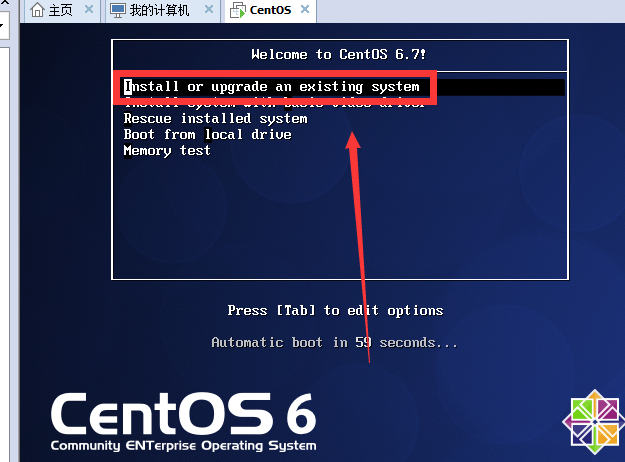625x462 pixels.
Task: Click the VM running icon on CentOS tab
Action: [x=238, y=10]
